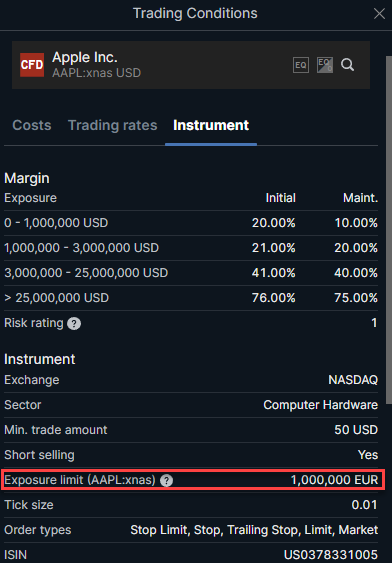
Task: Open instrument search via the magnifier icon
Action: (x=347, y=65)
